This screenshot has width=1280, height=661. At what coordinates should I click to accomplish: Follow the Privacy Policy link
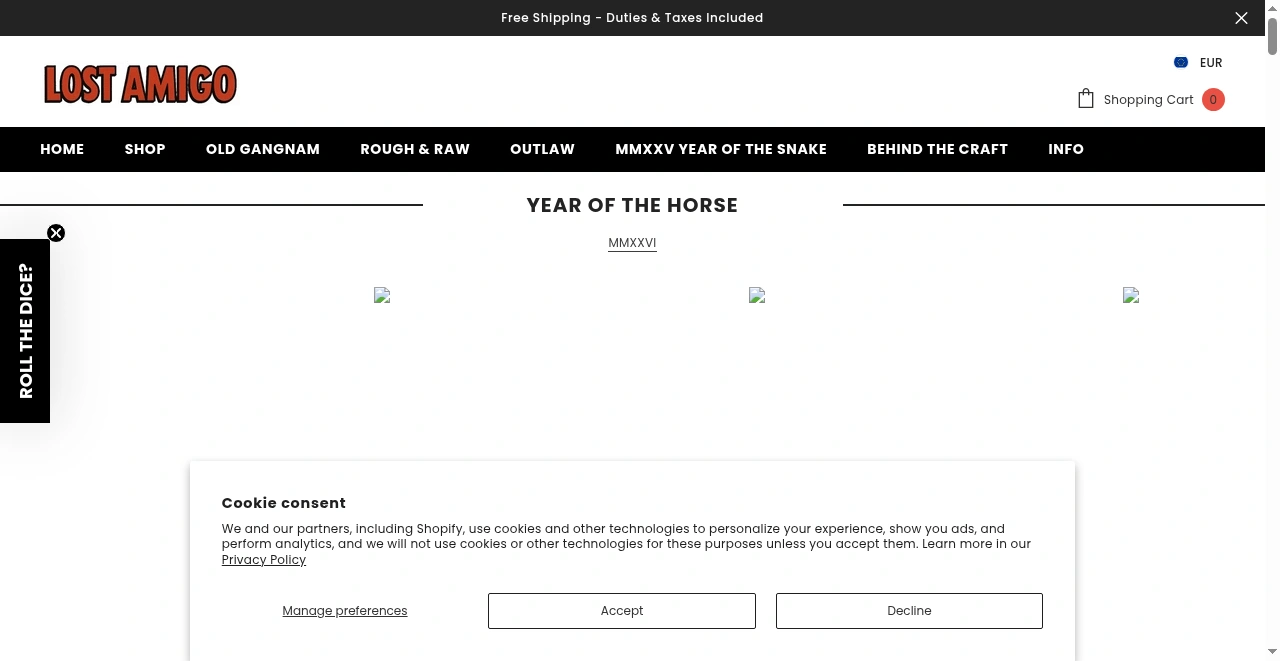pyautogui.click(x=264, y=560)
